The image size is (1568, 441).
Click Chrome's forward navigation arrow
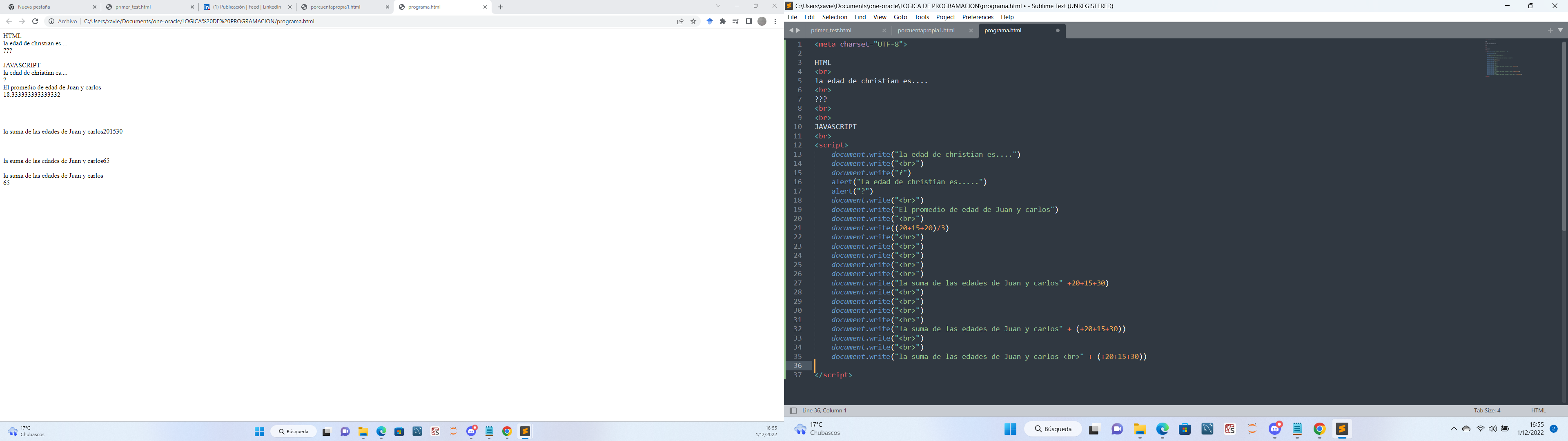[x=22, y=21]
